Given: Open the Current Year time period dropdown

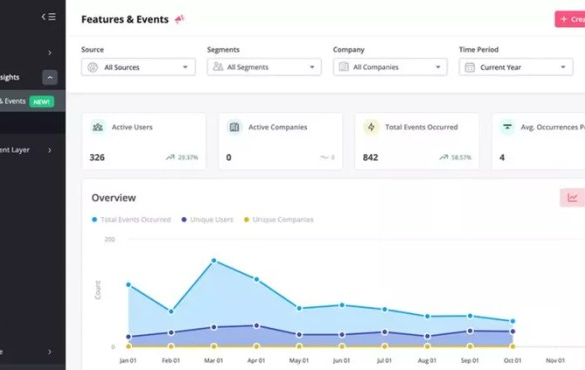Looking at the screenshot, I should (x=516, y=67).
